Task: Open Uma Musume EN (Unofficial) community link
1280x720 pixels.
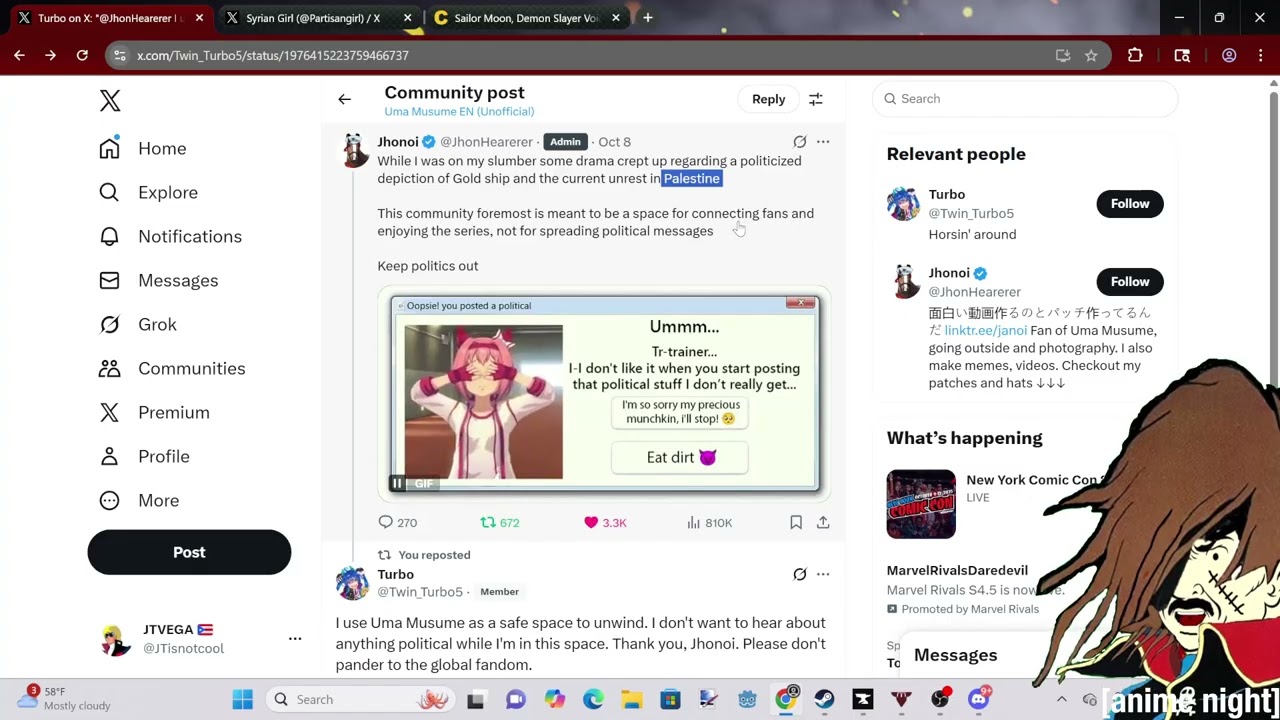Action: tap(459, 111)
